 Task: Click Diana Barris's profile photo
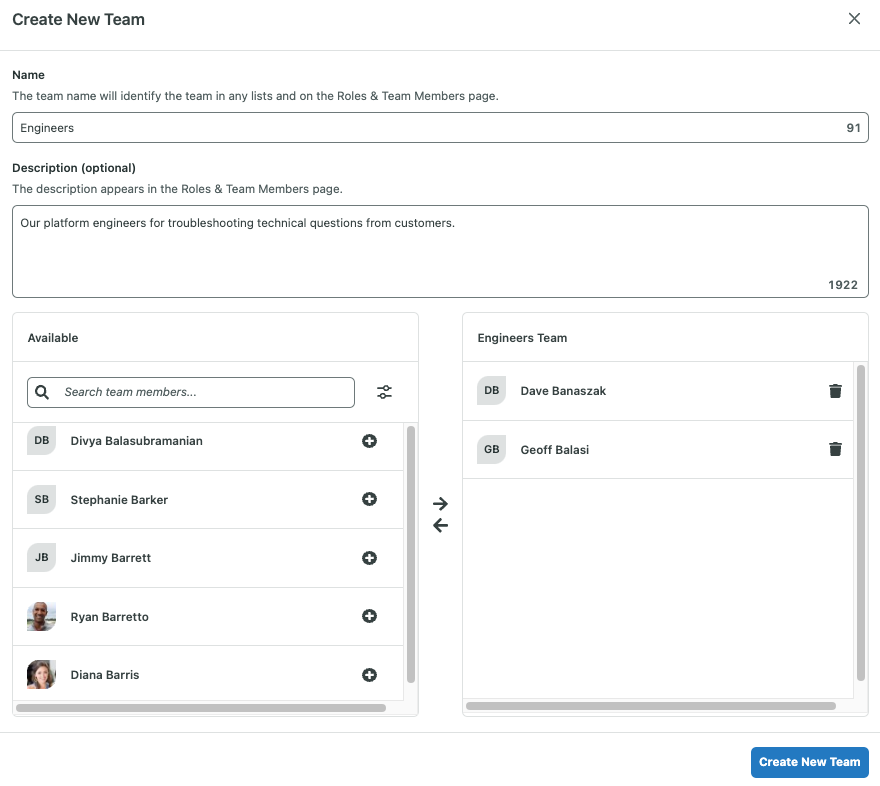tap(41, 675)
